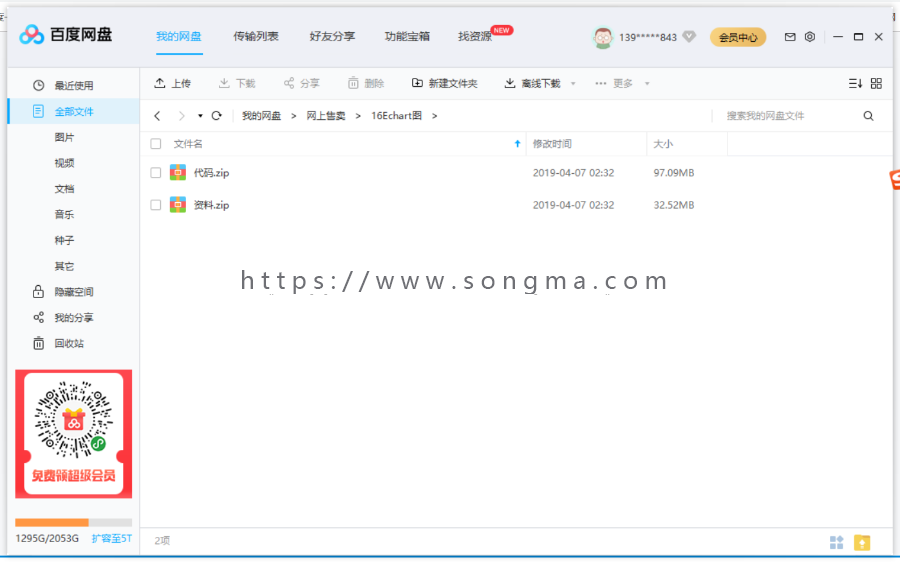Open 会员中心 button
The image size is (900, 562).
(x=738, y=37)
